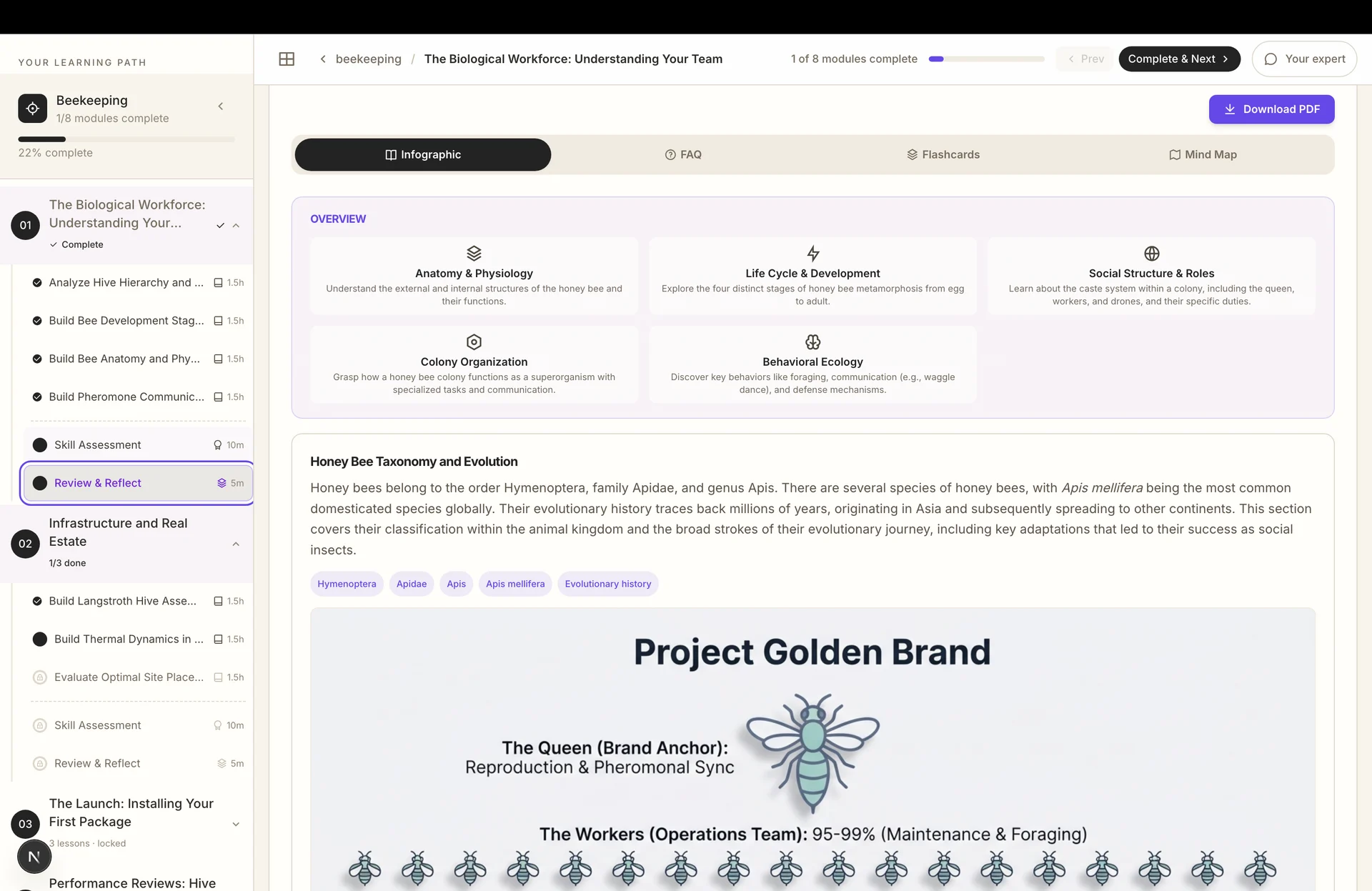The height and width of the screenshot is (891, 1372).
Task: Switch to the Infographic tab
Action: click(x=422, y=154)
